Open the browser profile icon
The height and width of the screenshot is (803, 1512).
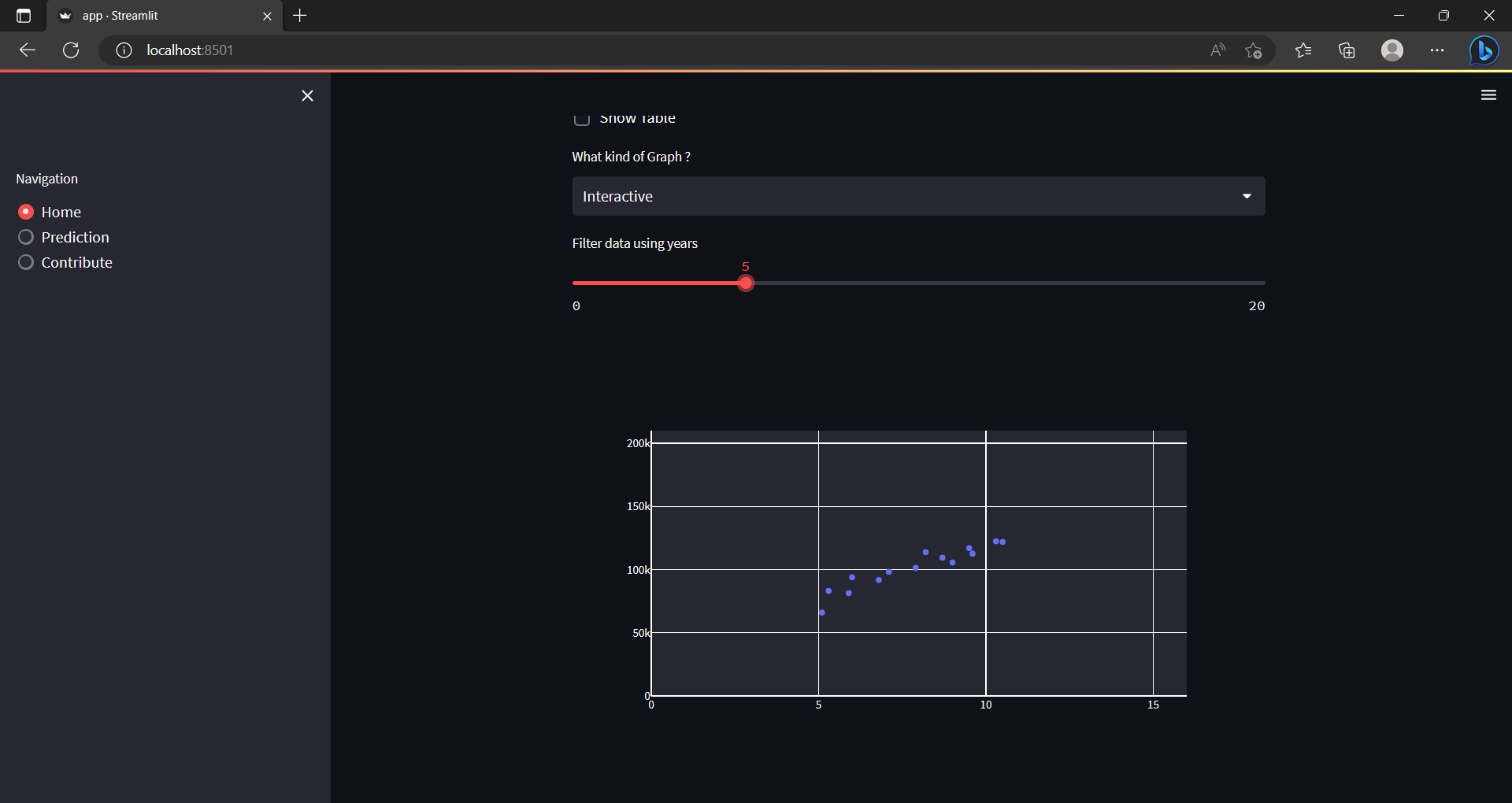(x=1392, y=50)
